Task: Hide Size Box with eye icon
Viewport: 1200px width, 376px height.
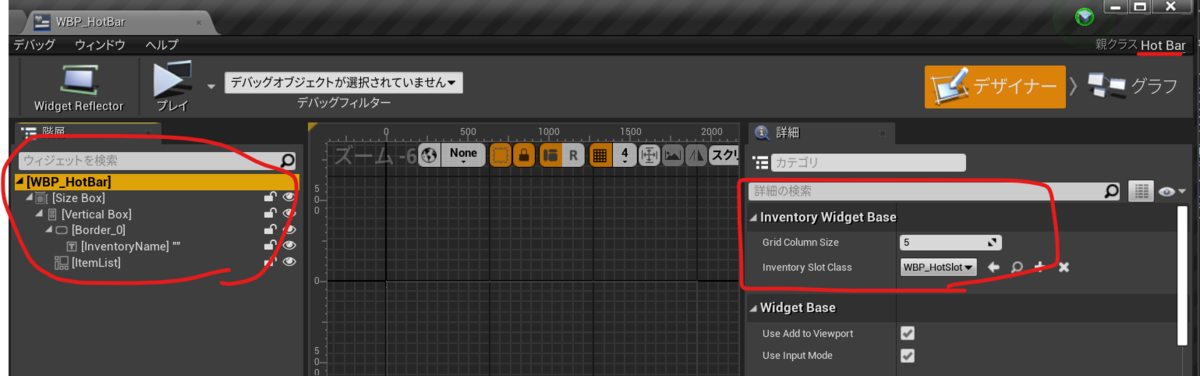Action: (289, 198)
